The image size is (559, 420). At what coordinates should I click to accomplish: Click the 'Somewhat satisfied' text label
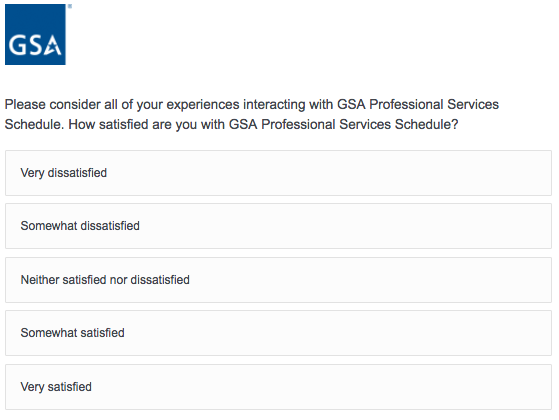tap(72, 333)
